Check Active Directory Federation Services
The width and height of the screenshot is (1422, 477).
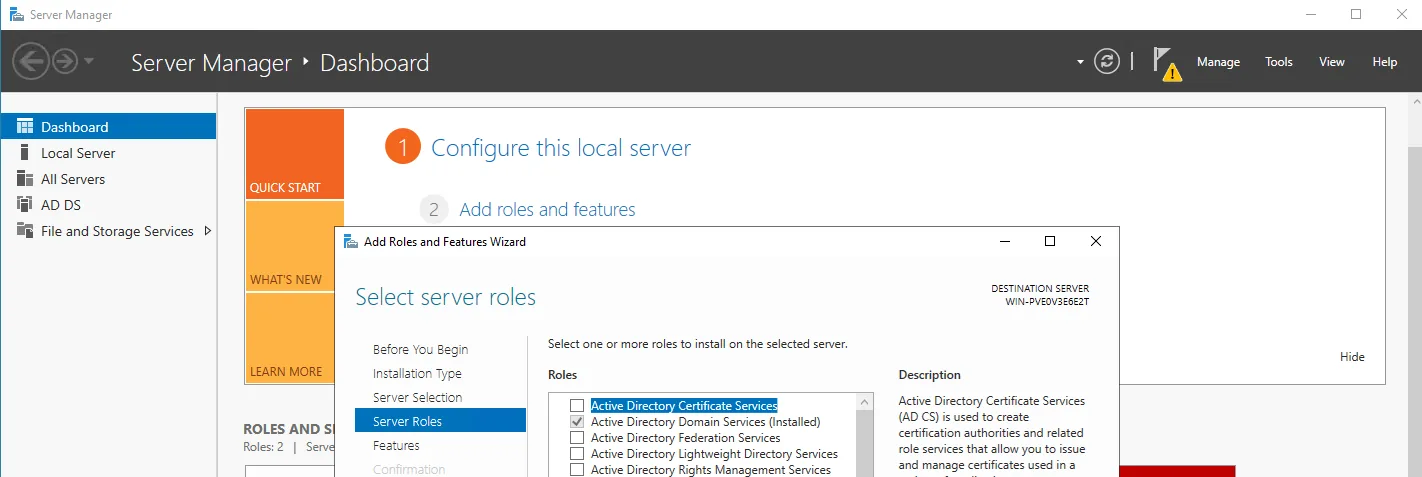(577, 438)
